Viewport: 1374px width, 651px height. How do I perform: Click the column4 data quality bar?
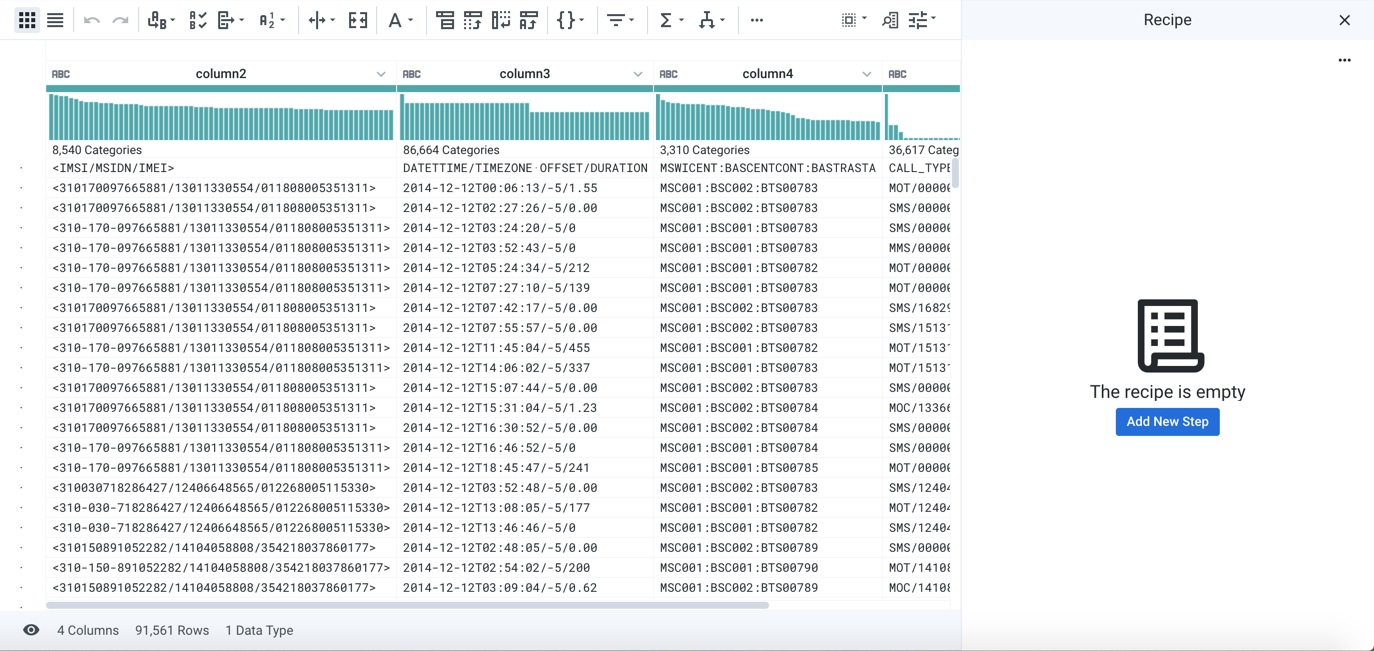(x=769, y=89)
